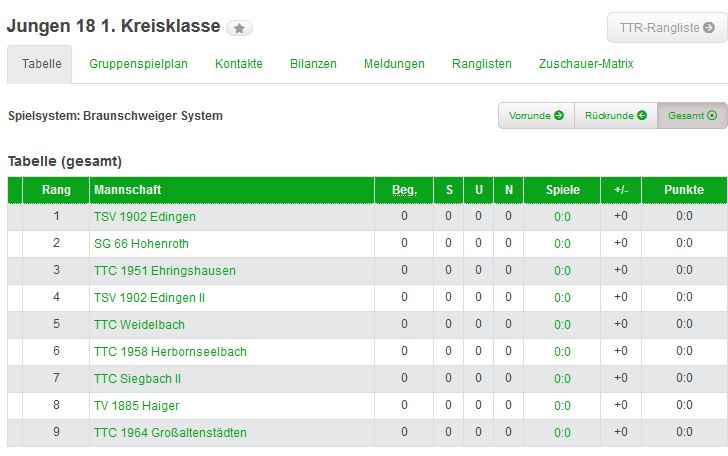Click the Rückrunde left-arrow icon
Viewport: 728px width, 456px height.
pos(642,115)
